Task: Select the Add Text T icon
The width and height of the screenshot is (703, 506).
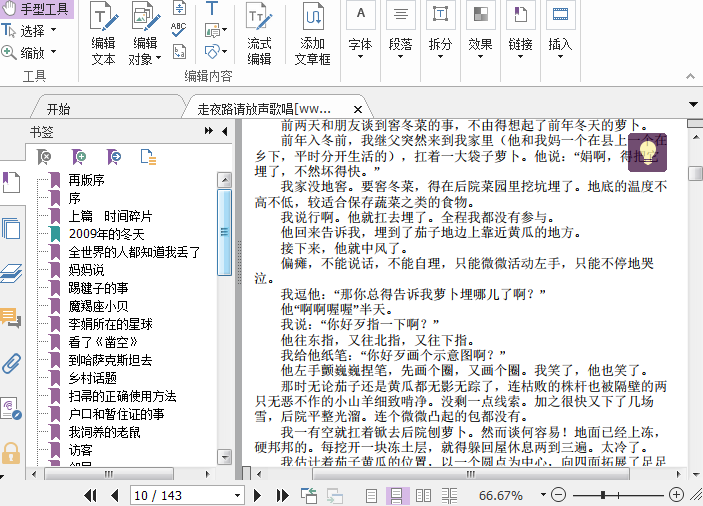Action: coord(212,8)
